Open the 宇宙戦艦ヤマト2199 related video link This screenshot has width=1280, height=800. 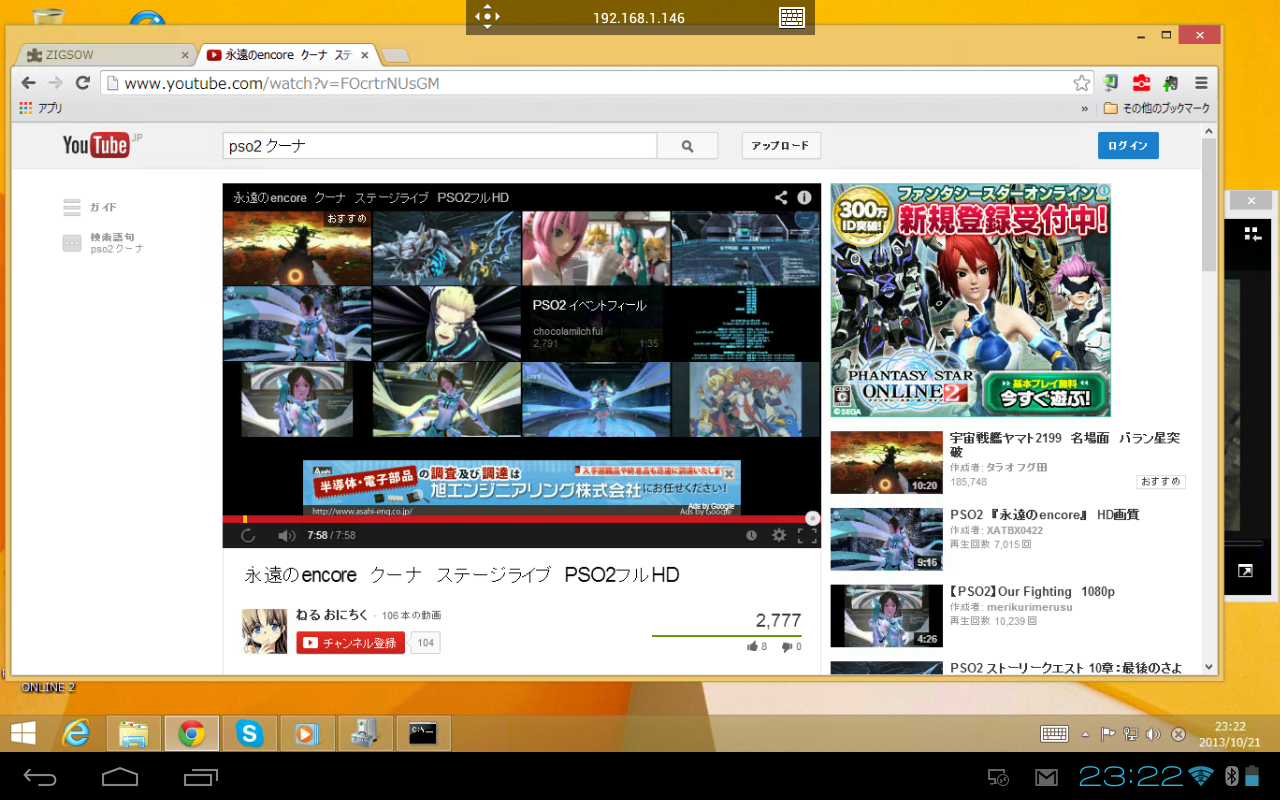tap(1065, 445)
